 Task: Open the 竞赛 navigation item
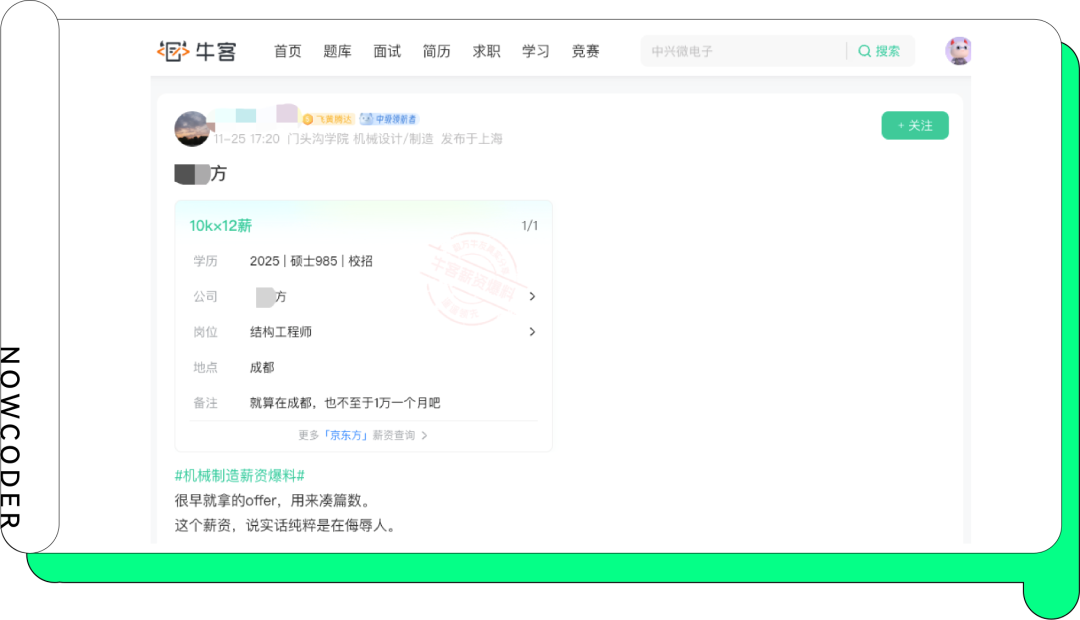(x=585, y=51)
